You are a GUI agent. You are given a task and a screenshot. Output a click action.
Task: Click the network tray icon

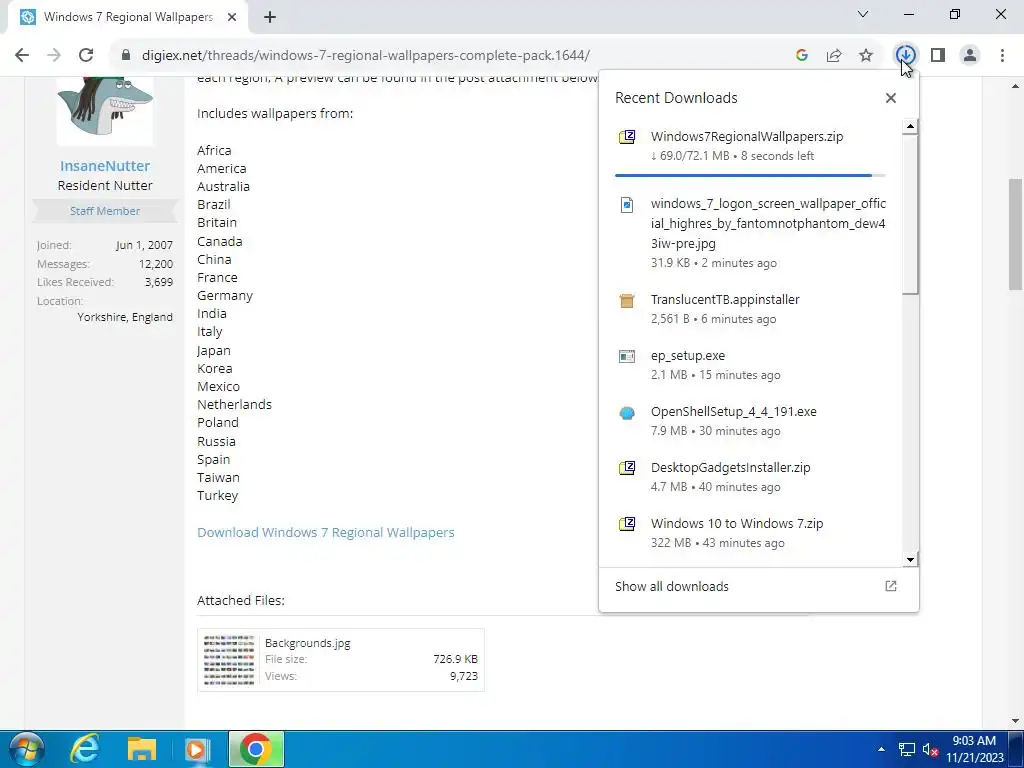906,750
